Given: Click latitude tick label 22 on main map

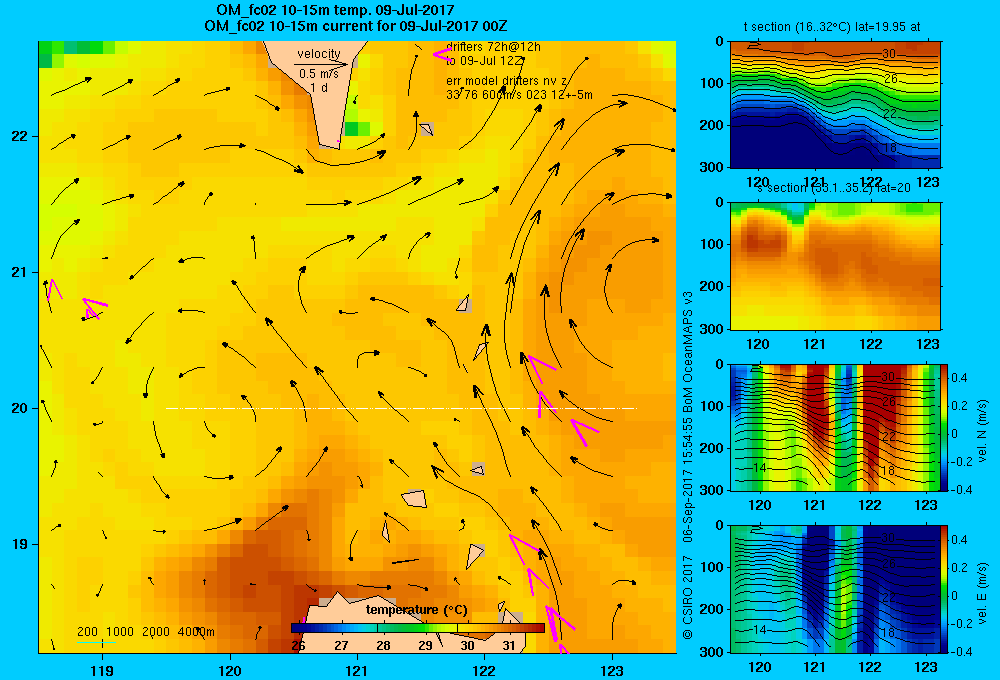Looking at the screenshot, I should coord(20,137).
